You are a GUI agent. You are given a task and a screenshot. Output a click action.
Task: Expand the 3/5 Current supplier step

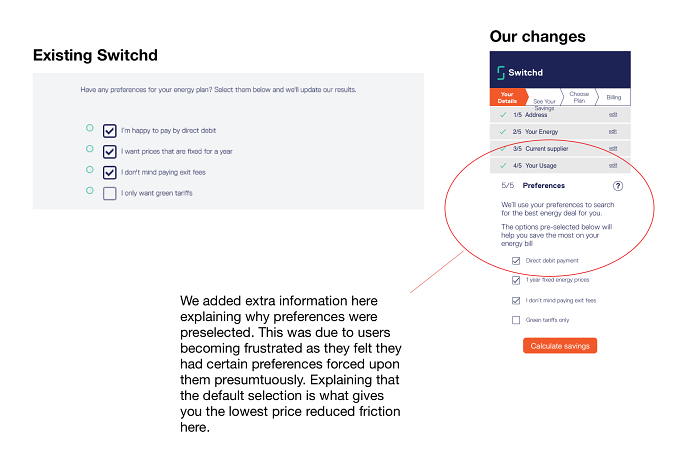[x=560, y=149]
